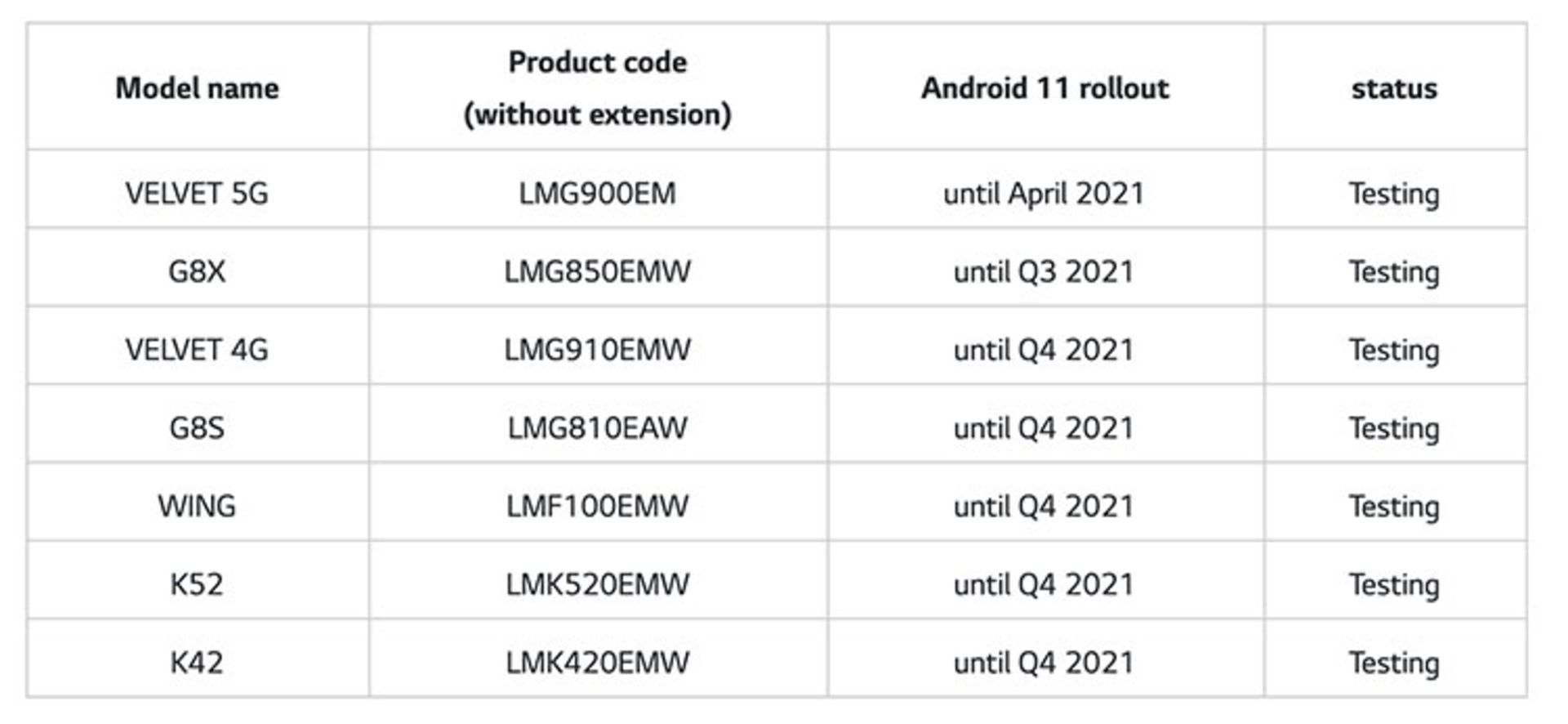1568x724 pixels.
Task: Click product code LMK520EMW
Action: [x=597, y=584]
